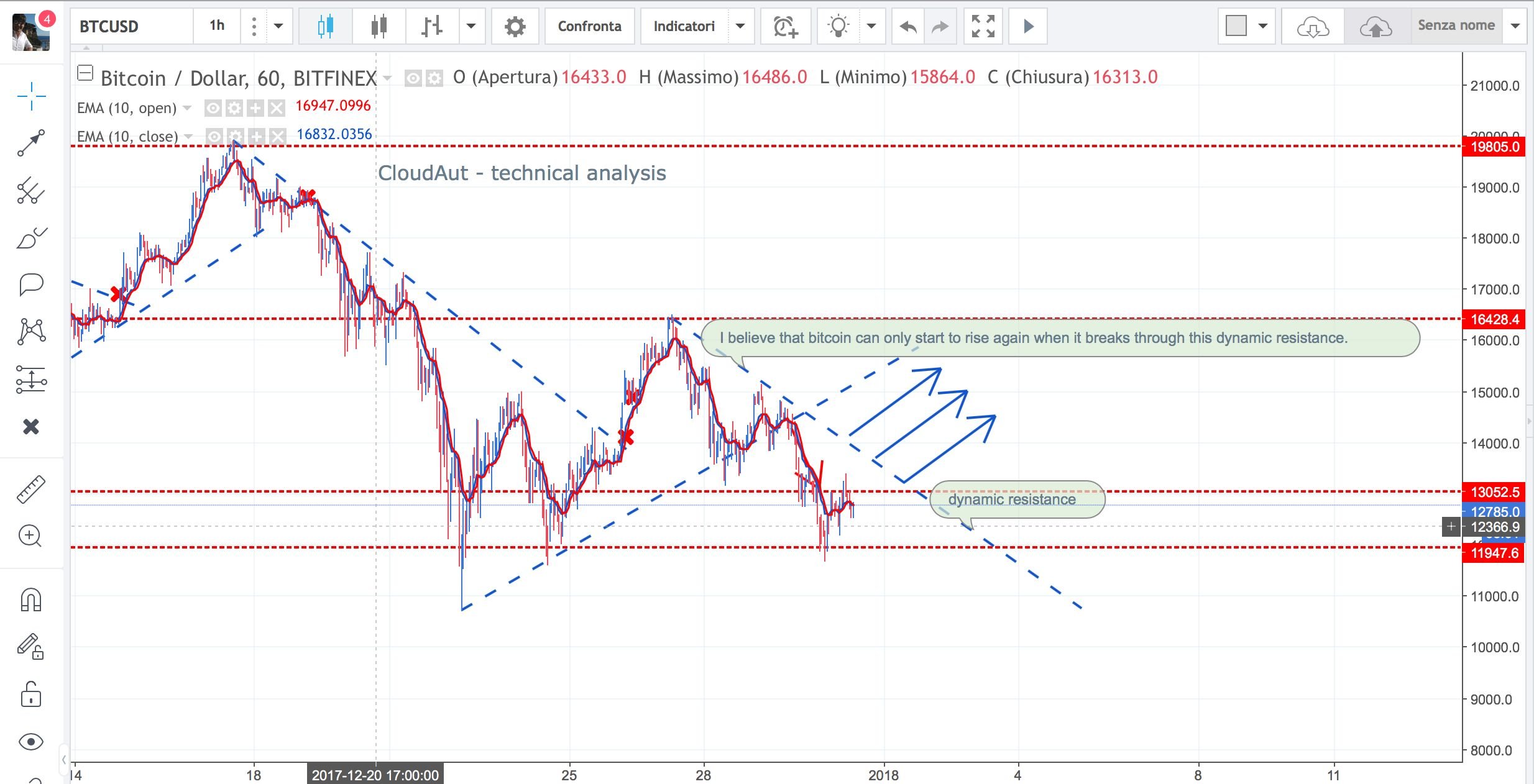This screenshot has height=784, width=1534.
Task: Hide the EMA (10, close) indicator
Action: pos(214,137)
